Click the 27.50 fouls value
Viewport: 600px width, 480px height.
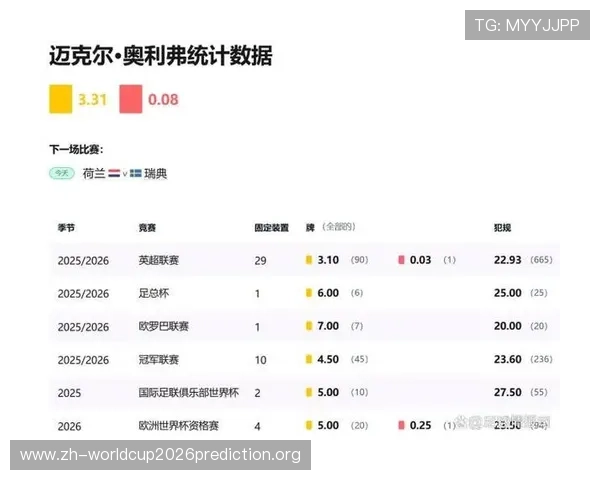click(x=507, y=392)
